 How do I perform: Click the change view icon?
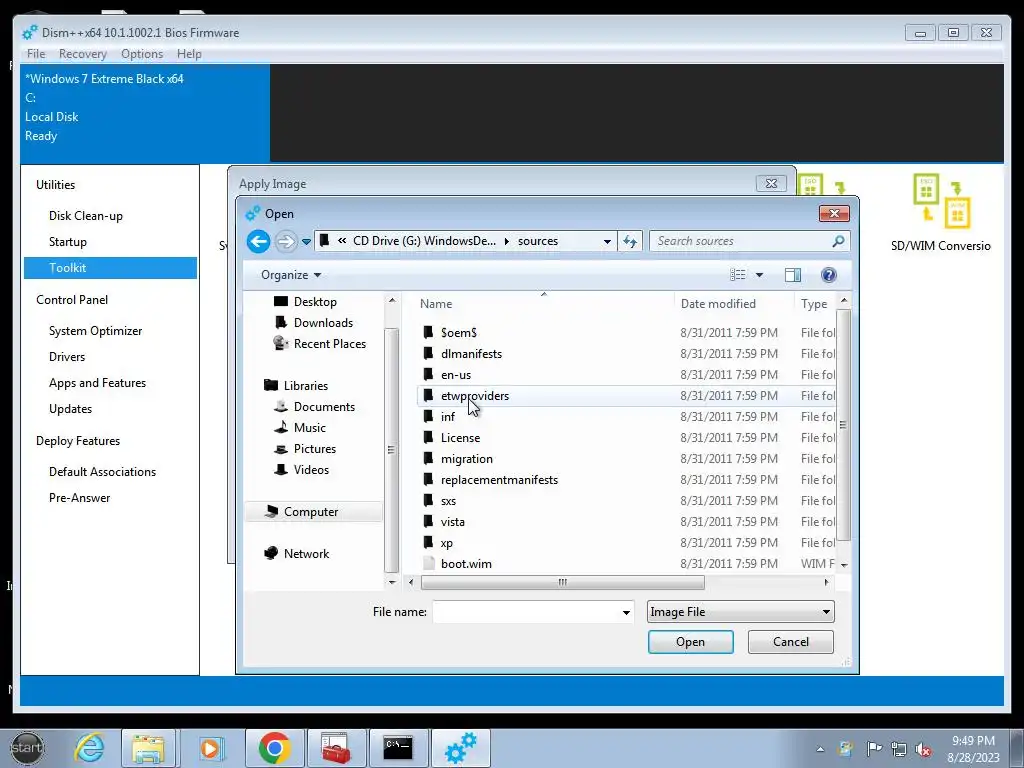(737, 275)
